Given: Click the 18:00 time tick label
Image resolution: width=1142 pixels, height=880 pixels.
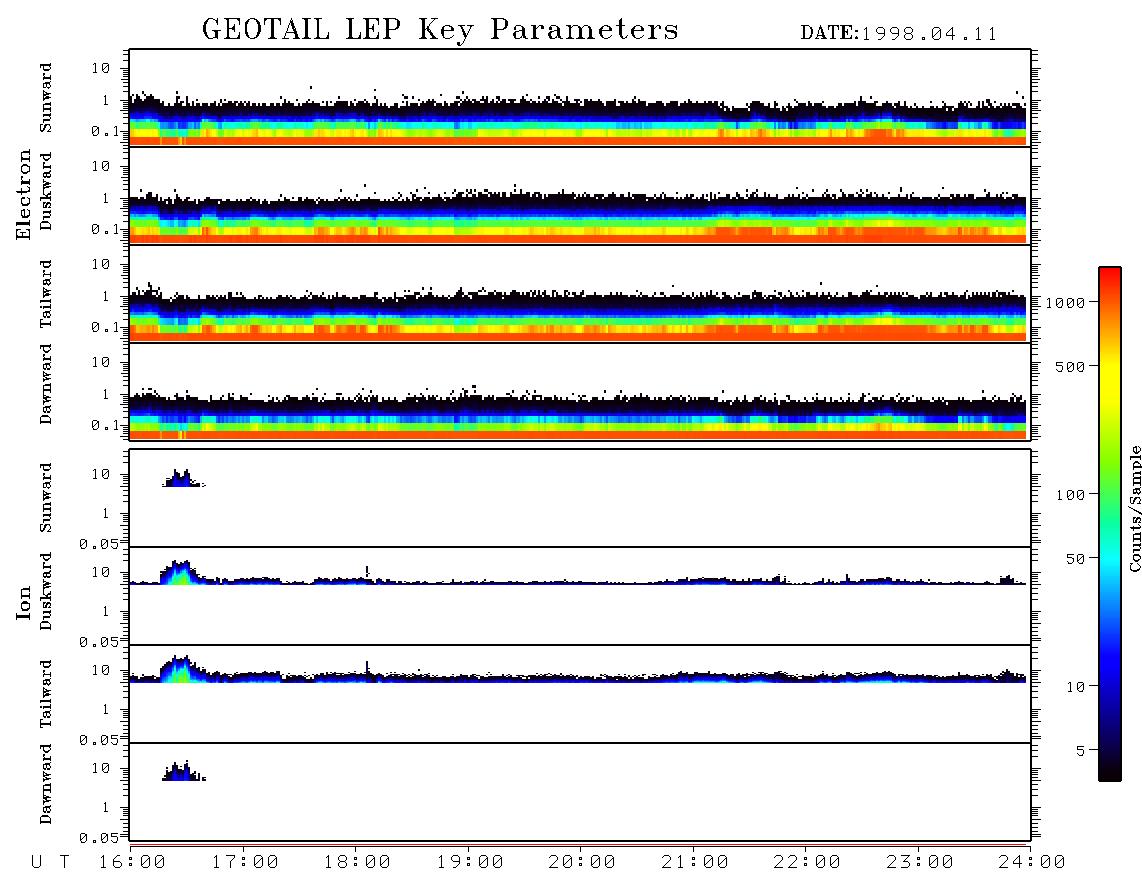Looking at the screenshot, I should coord(357,863).
